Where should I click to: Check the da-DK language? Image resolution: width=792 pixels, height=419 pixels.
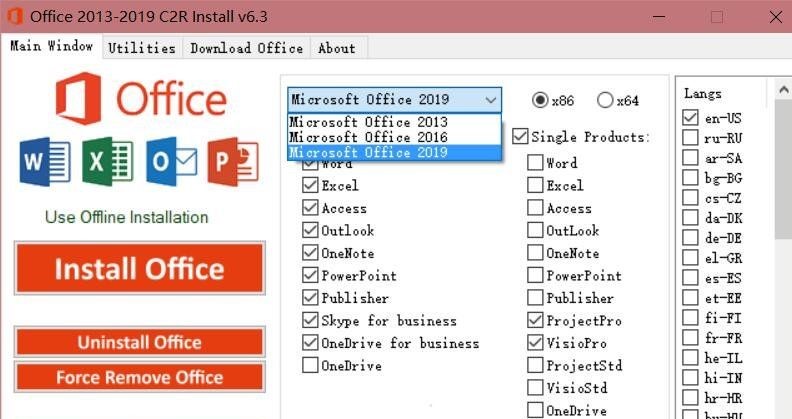click(x=690, y=218)
